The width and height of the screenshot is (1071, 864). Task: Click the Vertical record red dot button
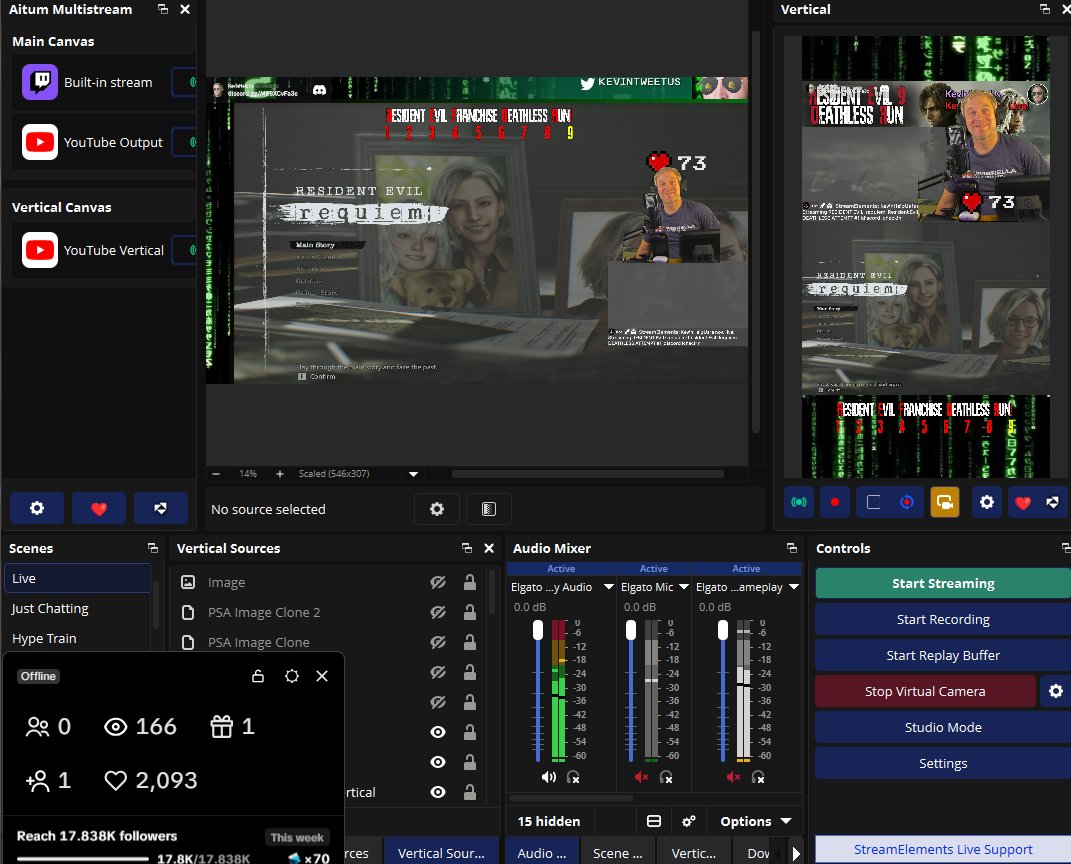[835, 502]
